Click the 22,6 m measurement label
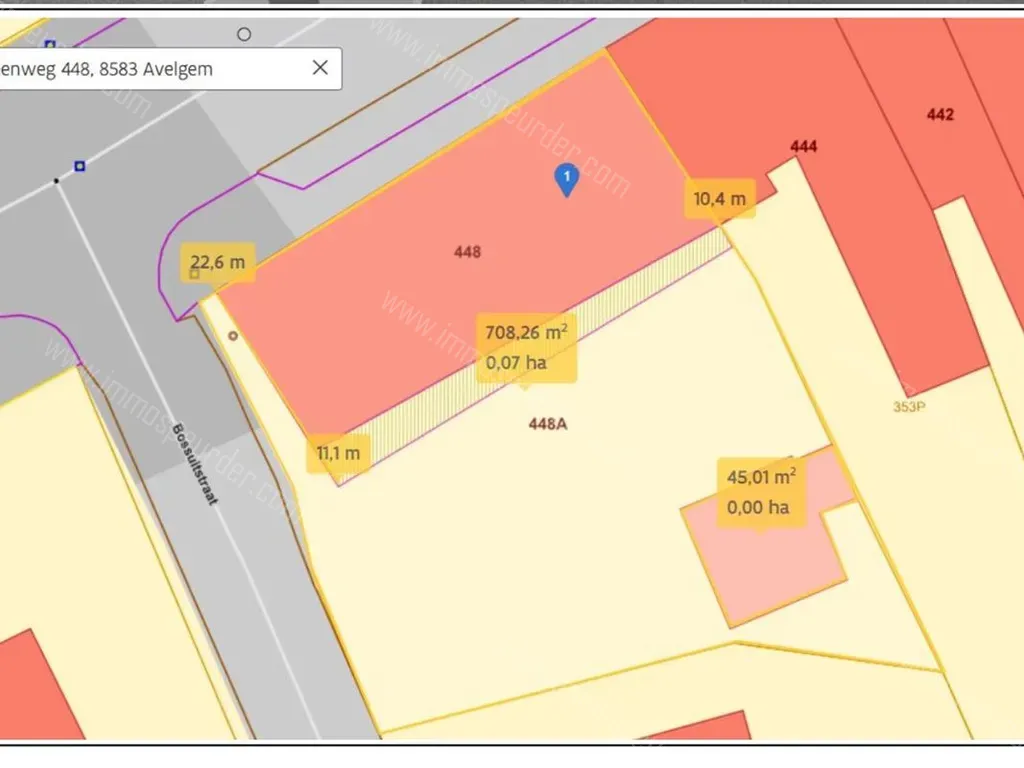This screenshot has width=1024, height=768. point(218,263)
